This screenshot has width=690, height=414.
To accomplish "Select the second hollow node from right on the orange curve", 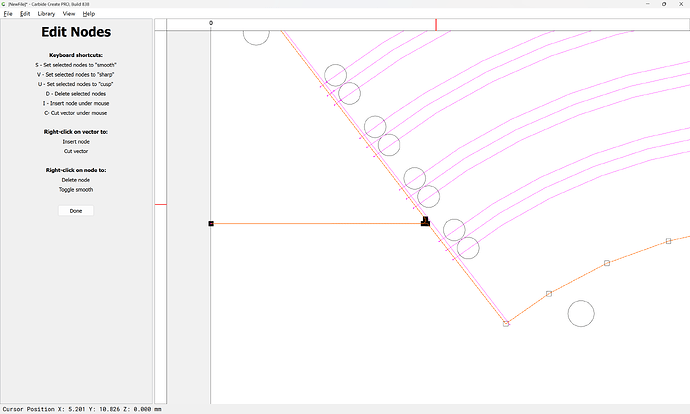I will point(607,263).
